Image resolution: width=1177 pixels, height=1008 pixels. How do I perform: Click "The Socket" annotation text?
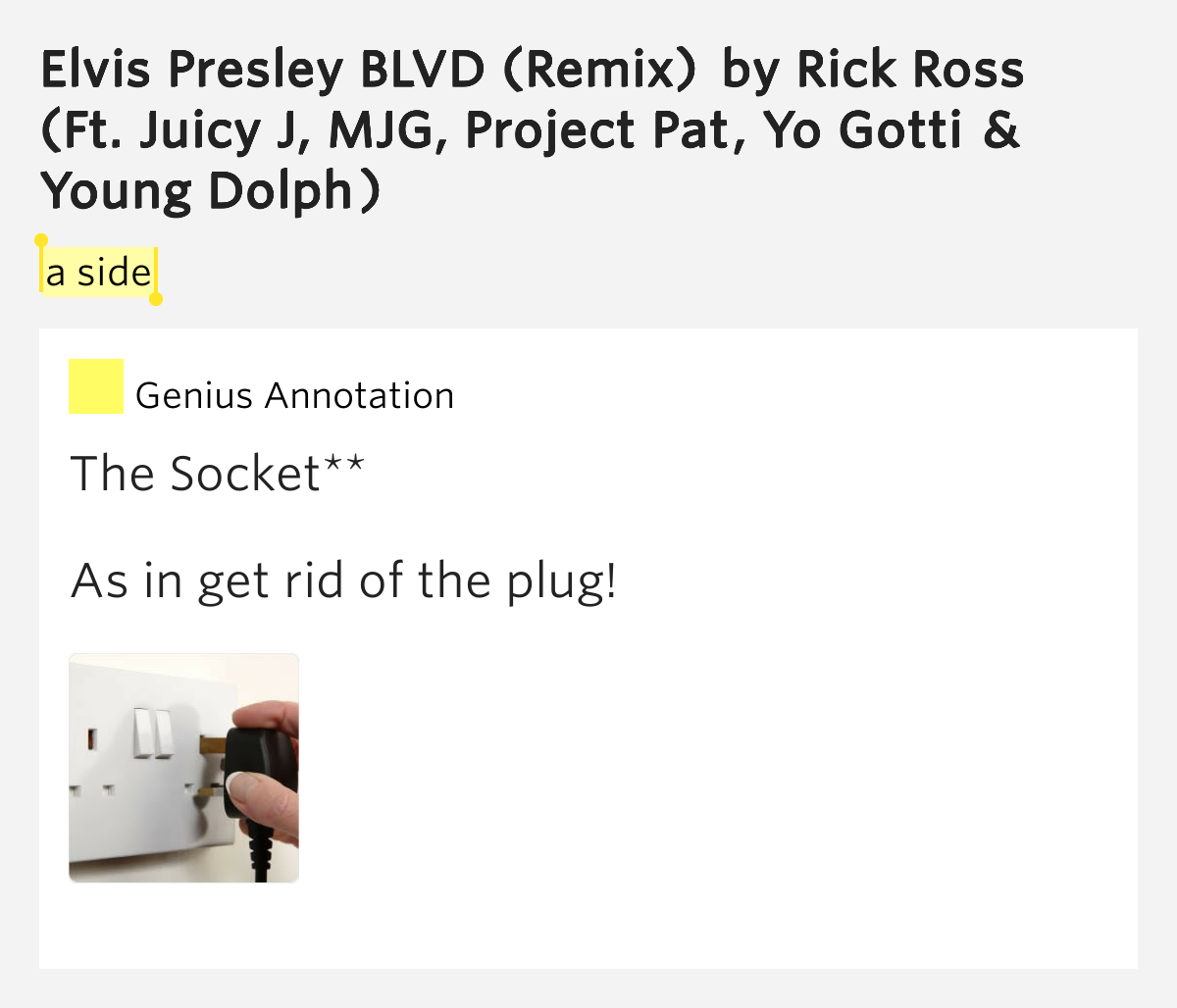pos(196,474)
